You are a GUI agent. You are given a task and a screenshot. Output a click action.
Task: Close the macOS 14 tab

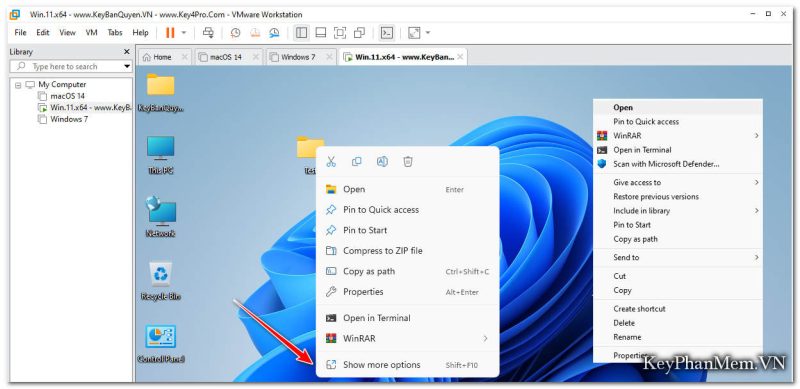tap(257, 57)
